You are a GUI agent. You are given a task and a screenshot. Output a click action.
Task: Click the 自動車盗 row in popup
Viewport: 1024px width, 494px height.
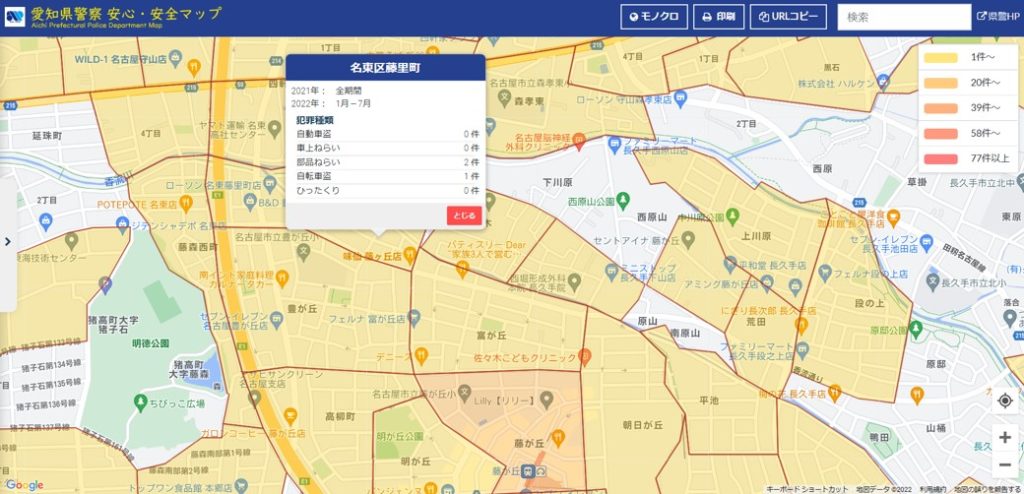[388, 134]
